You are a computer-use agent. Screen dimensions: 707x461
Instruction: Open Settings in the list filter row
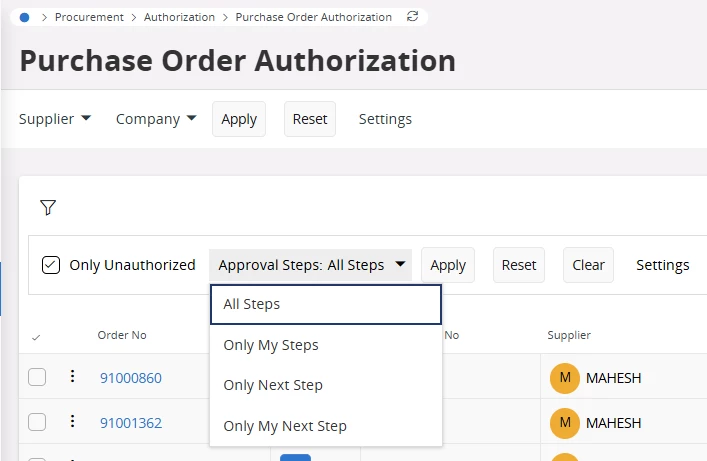(x=663, y=265)
